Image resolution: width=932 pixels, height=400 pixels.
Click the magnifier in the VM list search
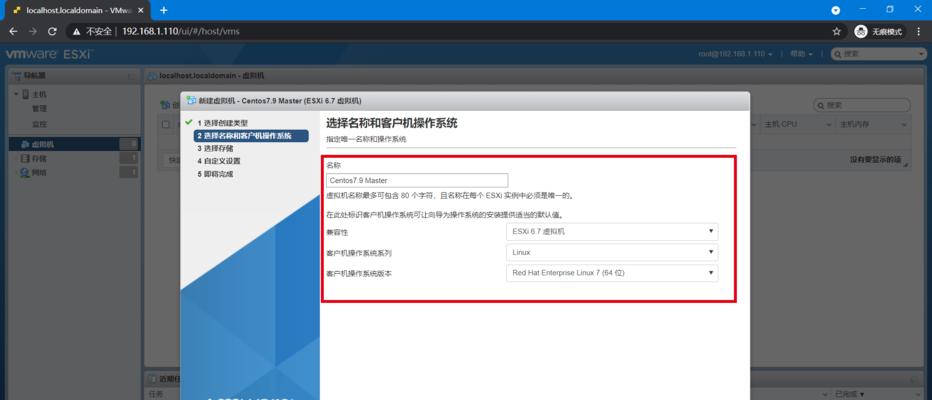tap(823, 105)
